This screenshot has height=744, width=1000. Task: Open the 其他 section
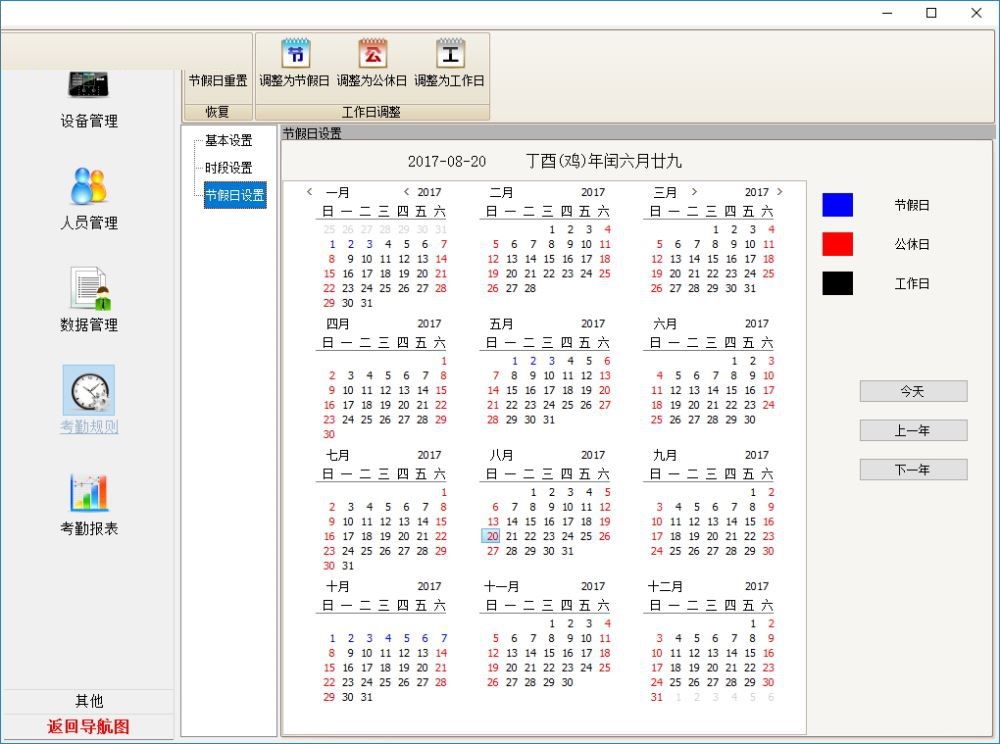tap(89, 701)
